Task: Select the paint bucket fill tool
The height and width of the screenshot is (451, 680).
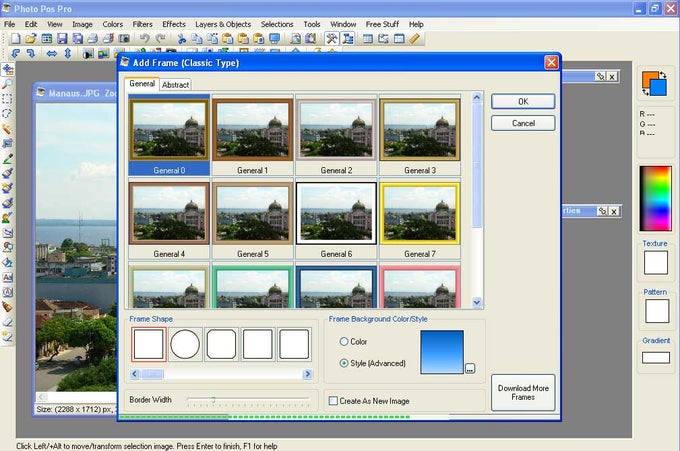Action: coord(7,262)
